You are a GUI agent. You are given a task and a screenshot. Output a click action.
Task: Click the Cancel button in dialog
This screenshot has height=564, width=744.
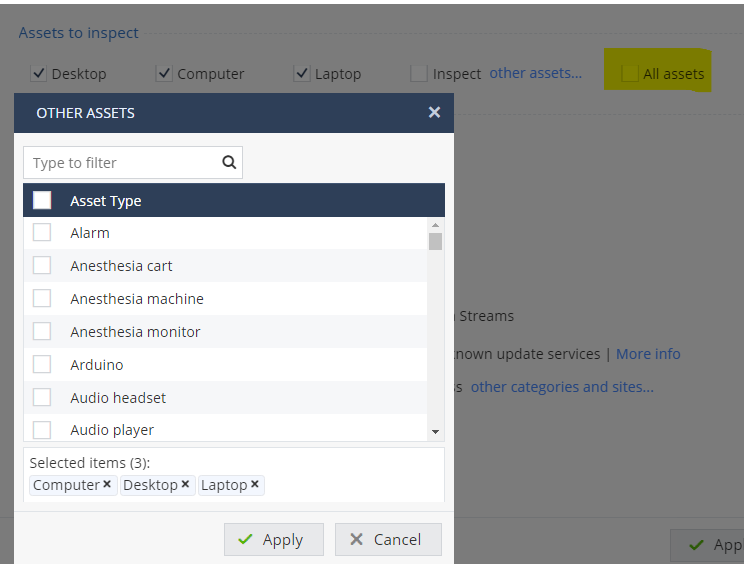coord(388,539)
